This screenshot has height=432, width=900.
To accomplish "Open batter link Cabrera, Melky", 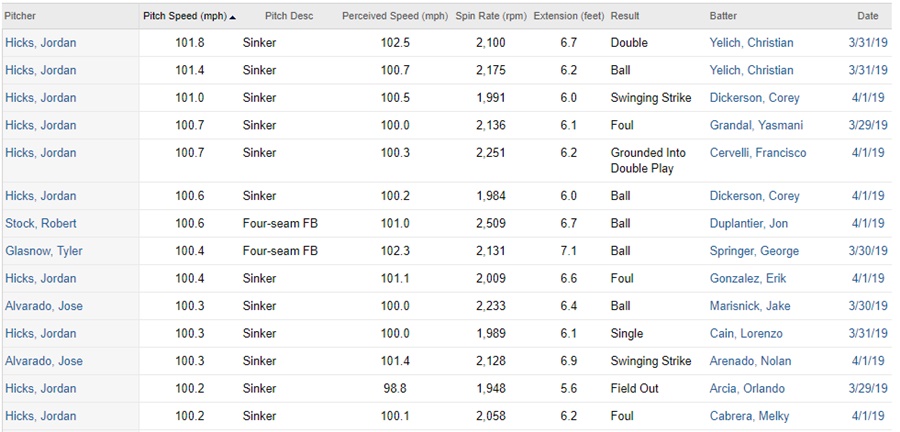I will [749, 416].
